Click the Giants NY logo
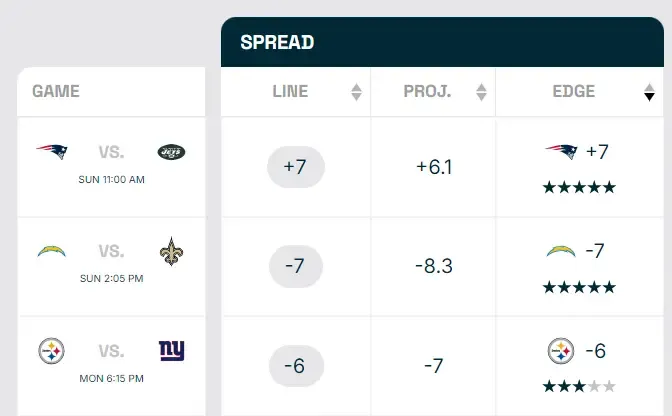Screen dimensions: 672x416 coord(172,351)
